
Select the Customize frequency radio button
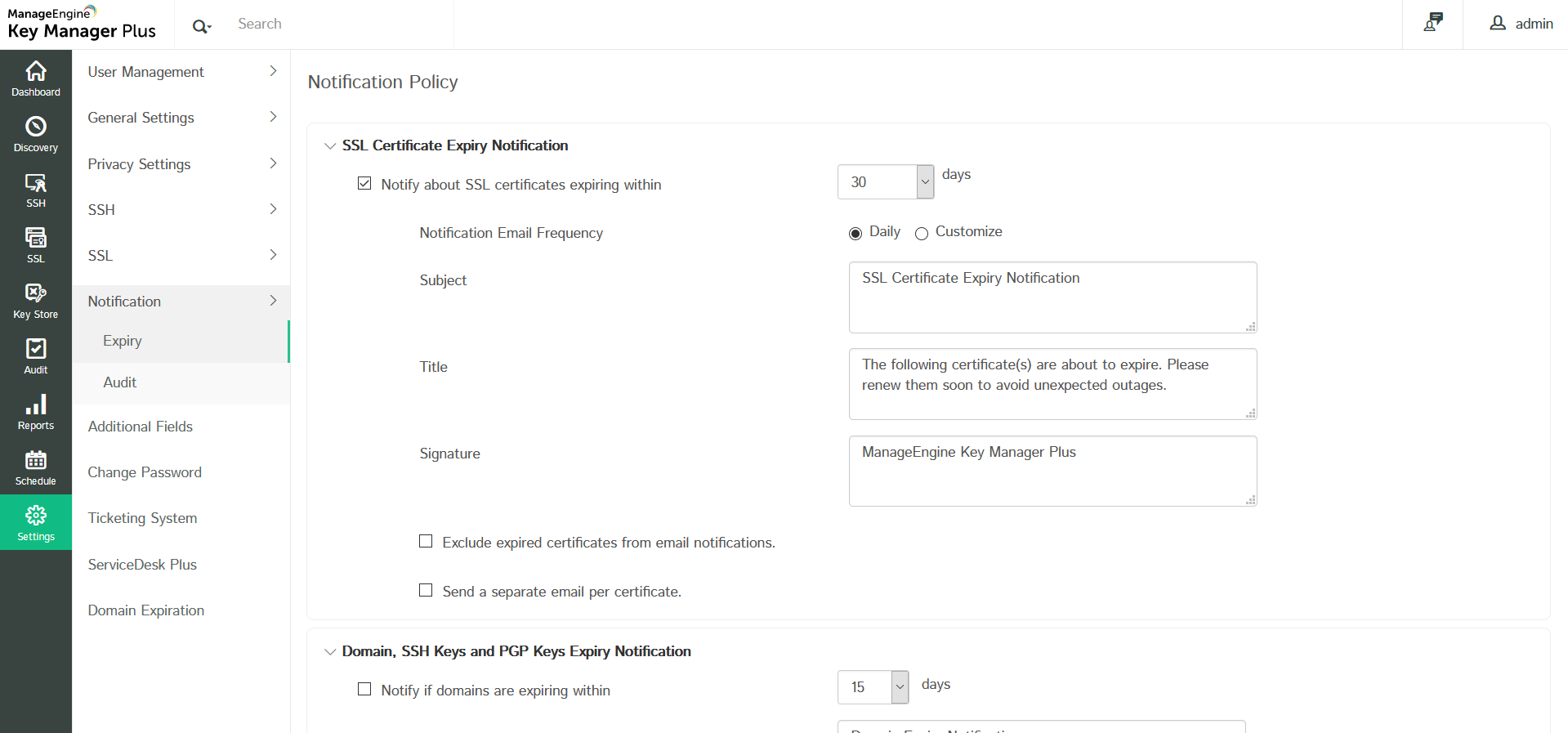point(922,234)
